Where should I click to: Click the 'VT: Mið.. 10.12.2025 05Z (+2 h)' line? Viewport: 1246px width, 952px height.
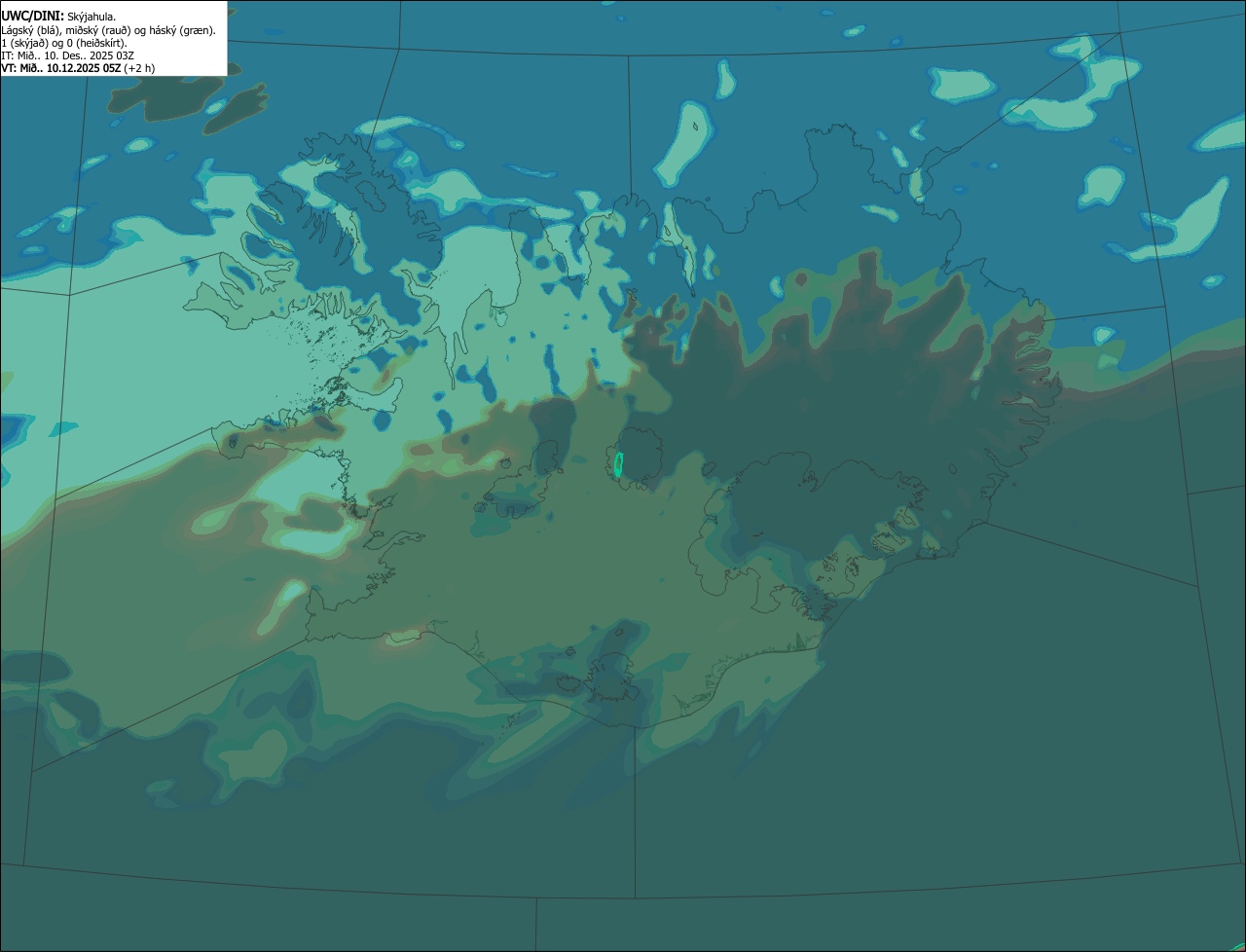click(x=78, y=67)
